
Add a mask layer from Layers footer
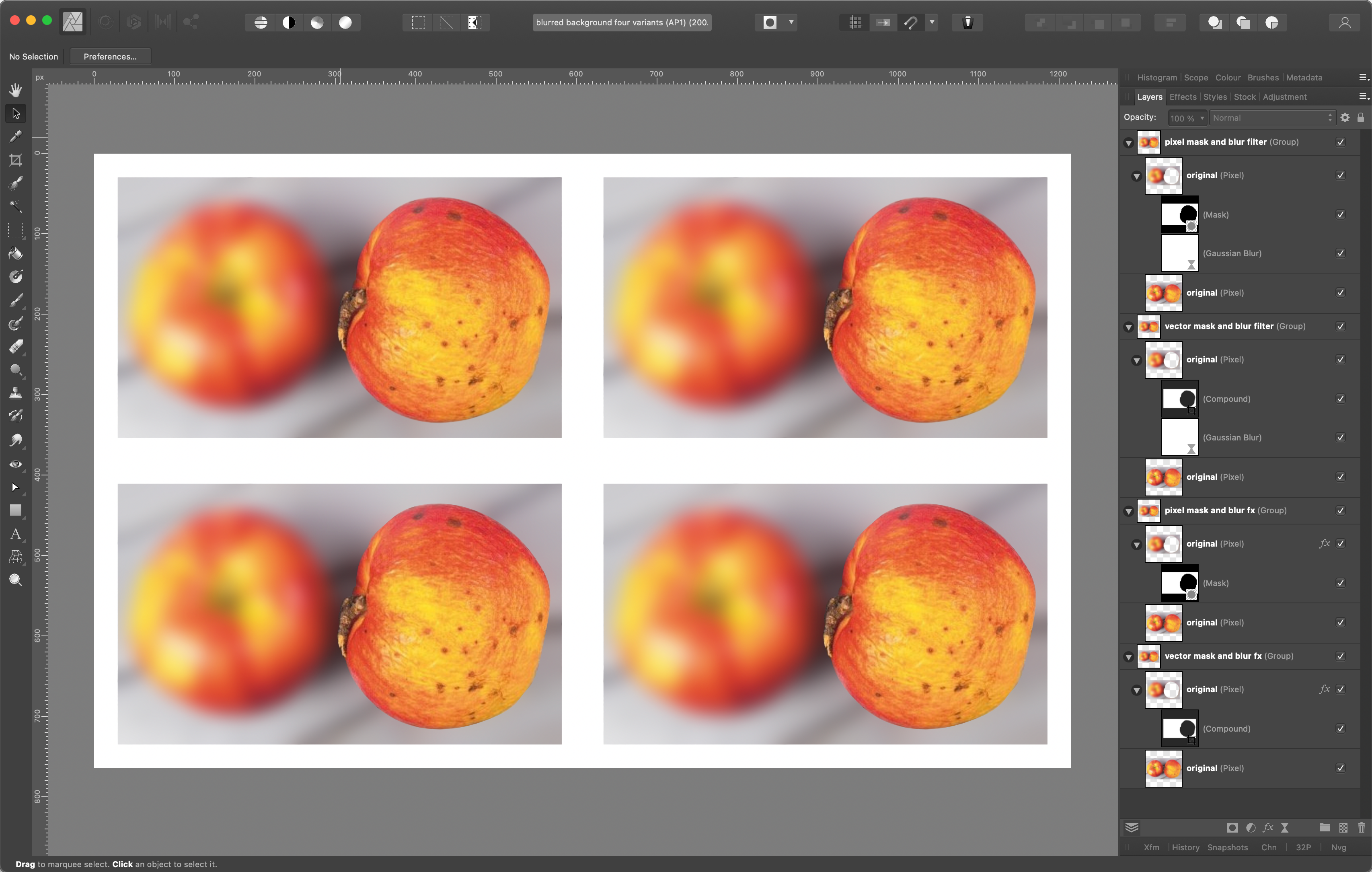pyautogui.click(x=1232, y=827)
